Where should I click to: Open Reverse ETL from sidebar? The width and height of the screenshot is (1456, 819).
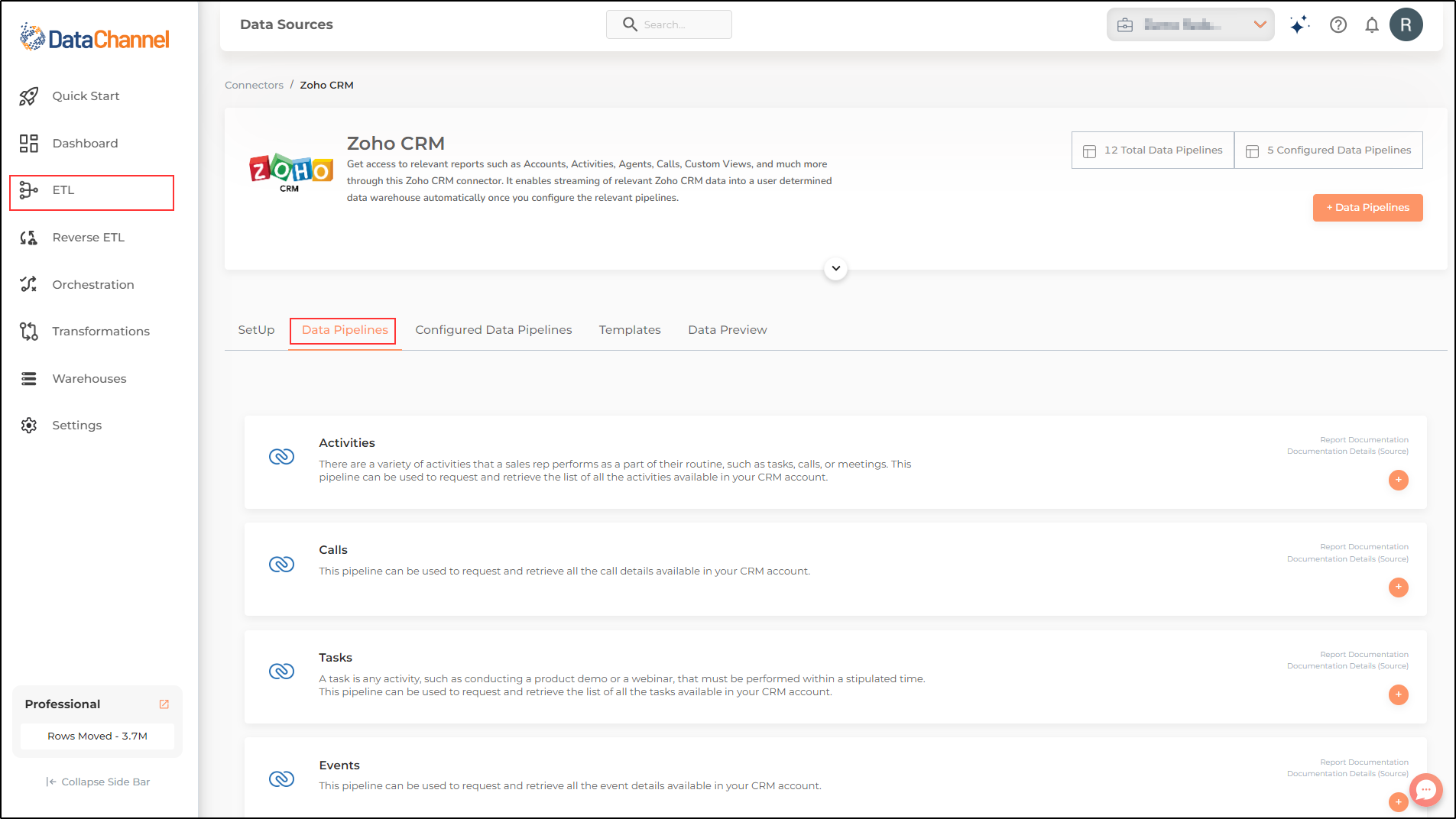pos(88,238)
